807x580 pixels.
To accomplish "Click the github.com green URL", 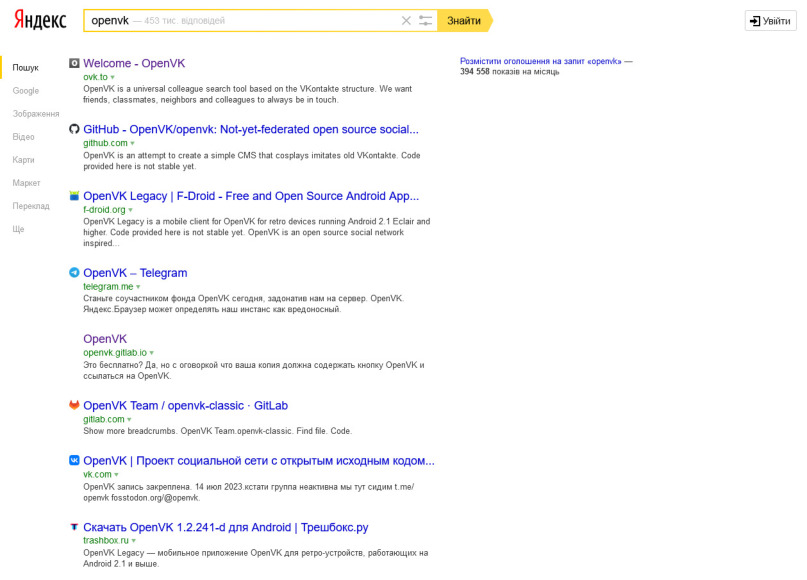I will pyautogui.click(x=106, y=143).
